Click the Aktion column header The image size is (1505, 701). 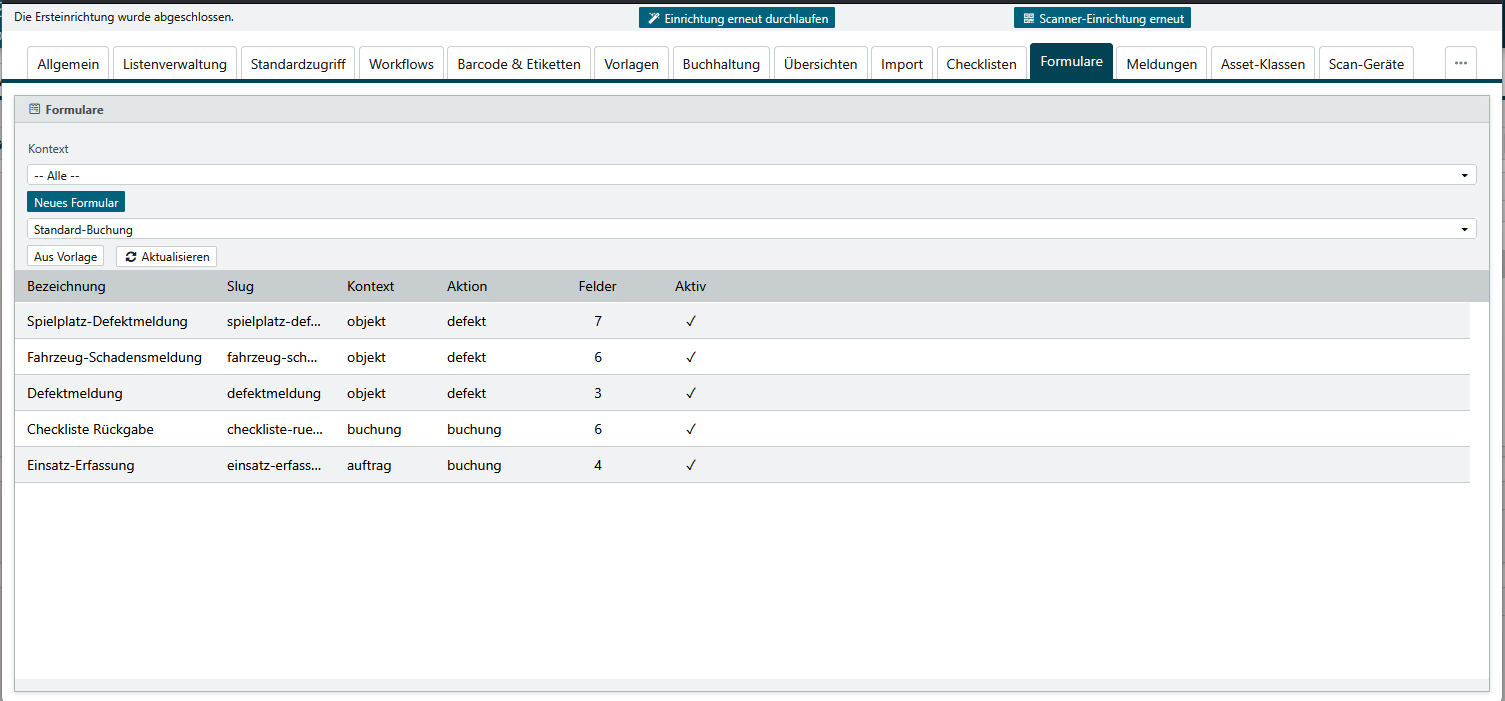point(467,286)
